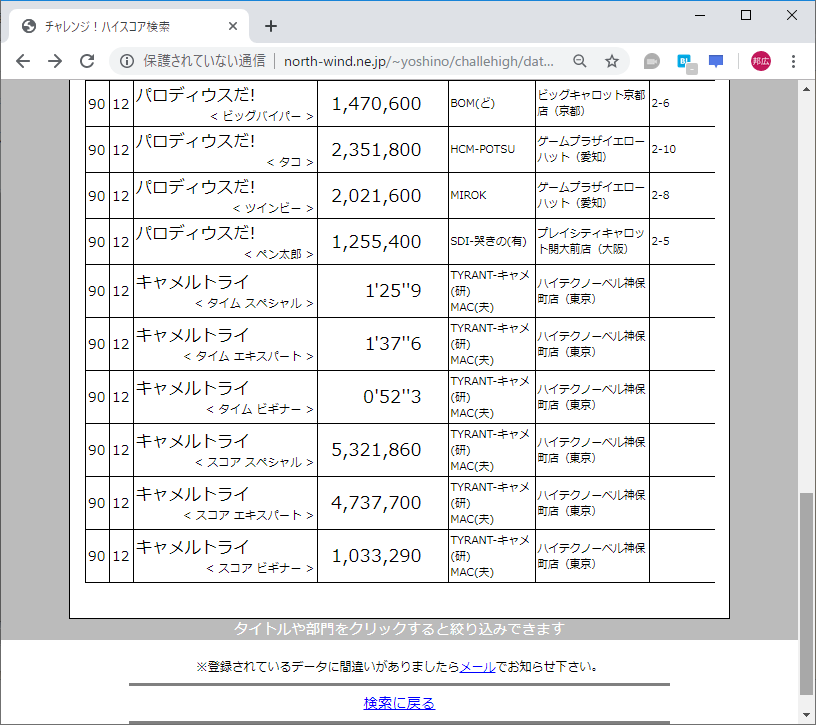Click the score 4,737,700
Image resolution: width=816 pixels, height=725 pixels.
click(376, 503)
